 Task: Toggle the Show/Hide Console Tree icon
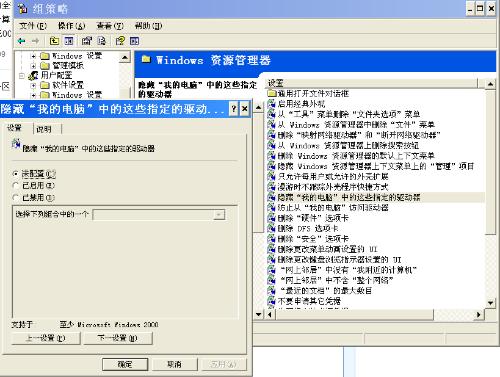coord(69,41)
